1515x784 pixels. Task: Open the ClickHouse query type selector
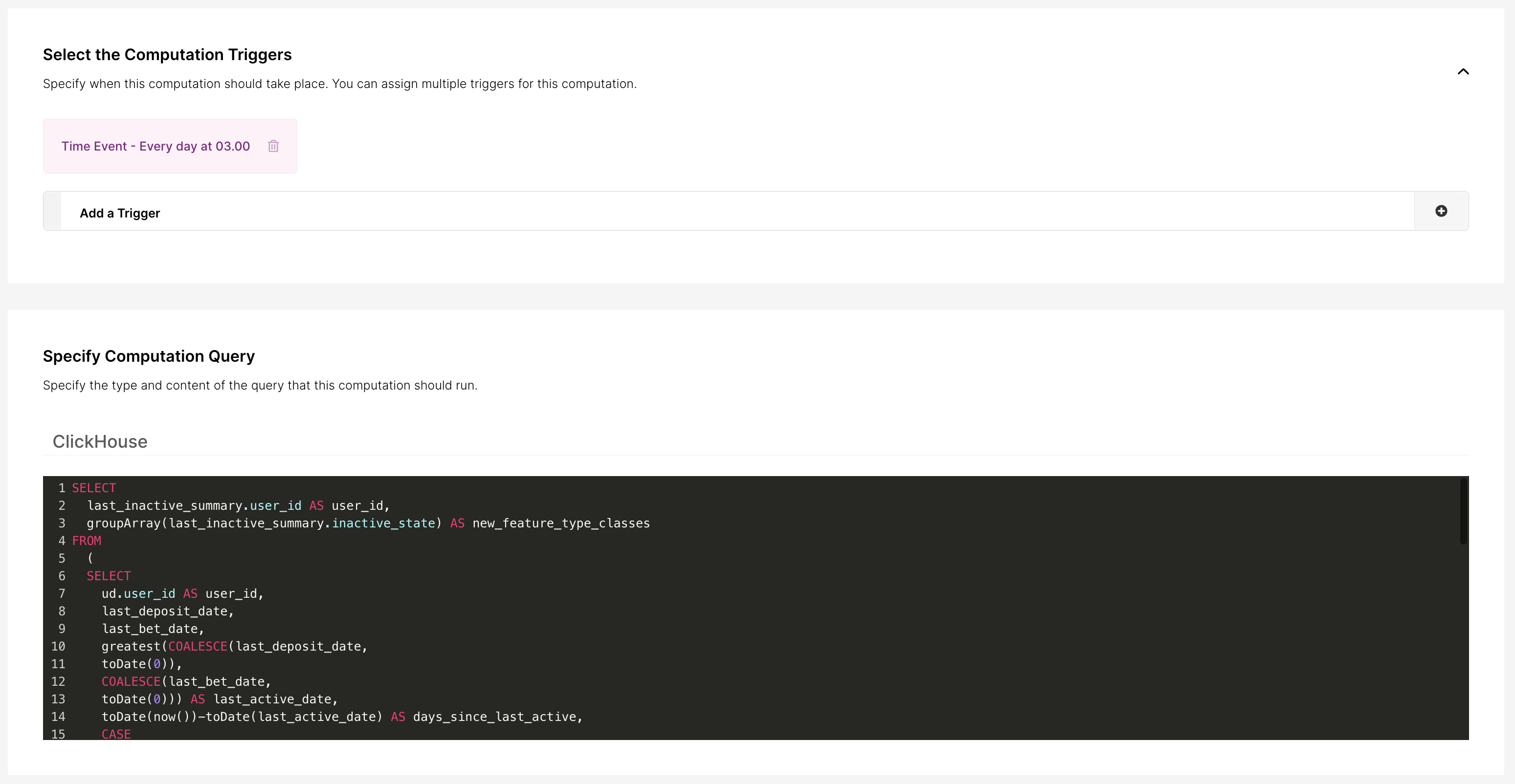pyautogui.click(x=756, y=441)
